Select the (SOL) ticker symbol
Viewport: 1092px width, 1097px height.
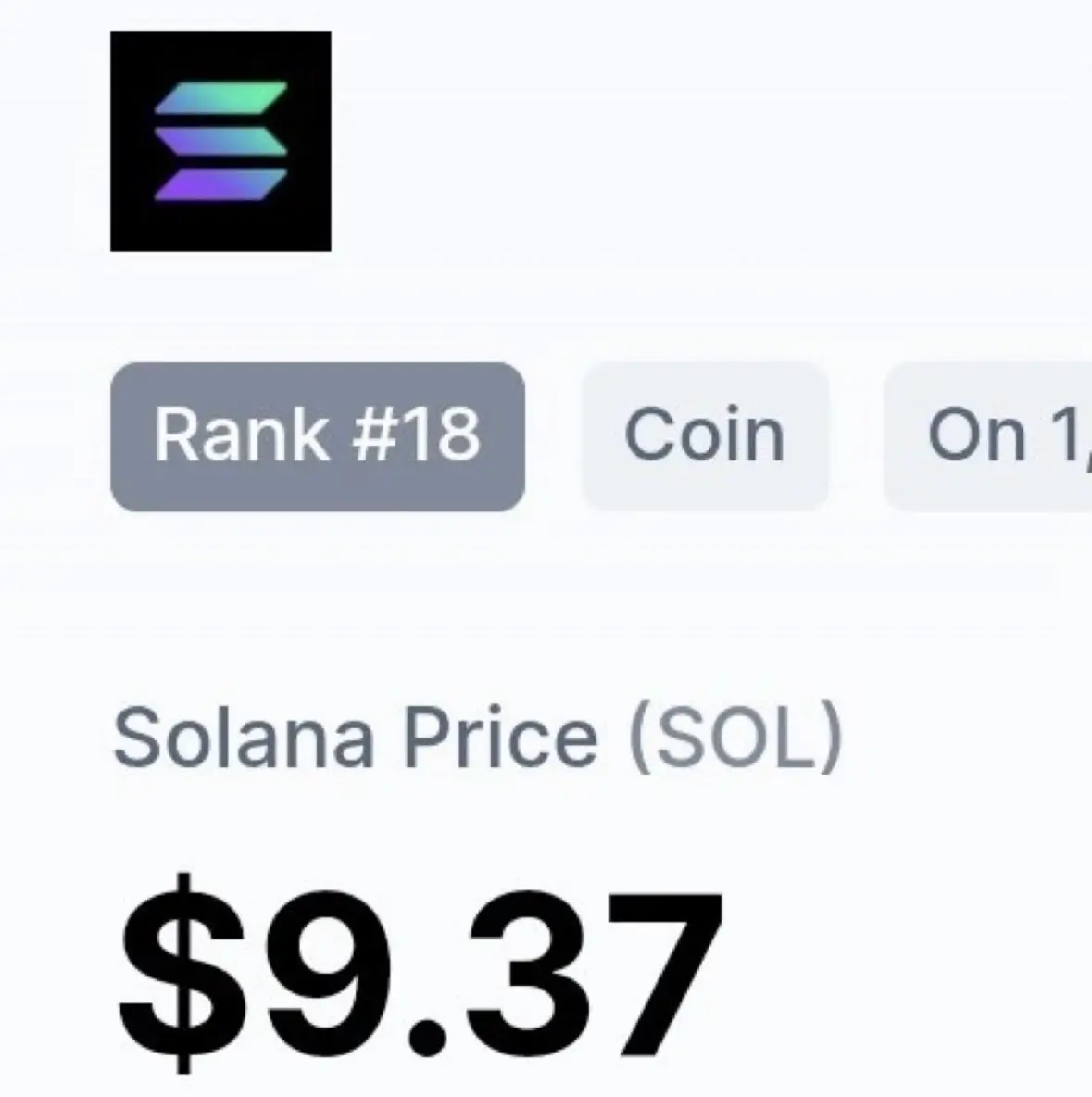coord(735,738)
